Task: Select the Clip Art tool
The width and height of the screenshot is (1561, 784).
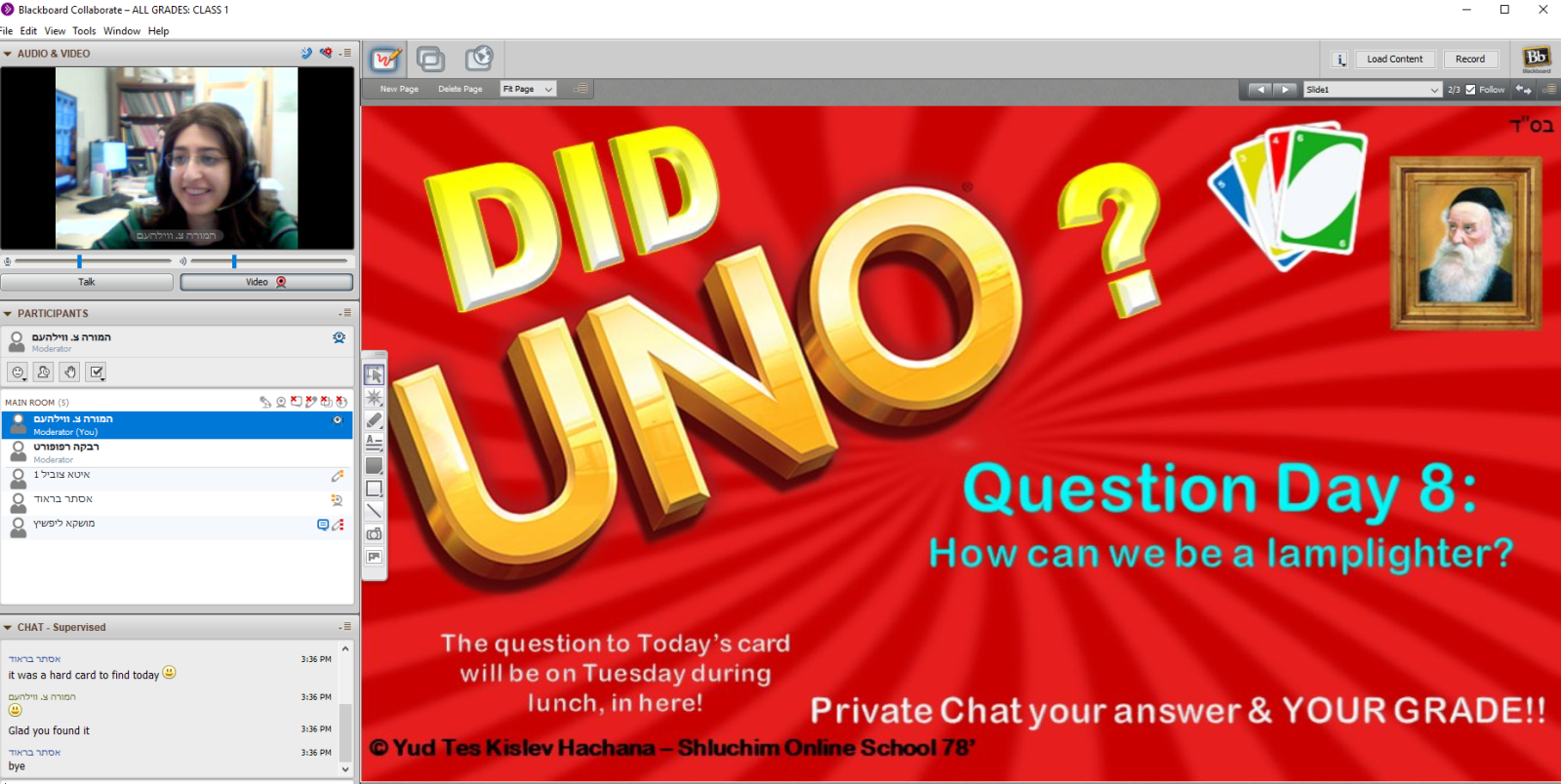Action: pos(374,557)
